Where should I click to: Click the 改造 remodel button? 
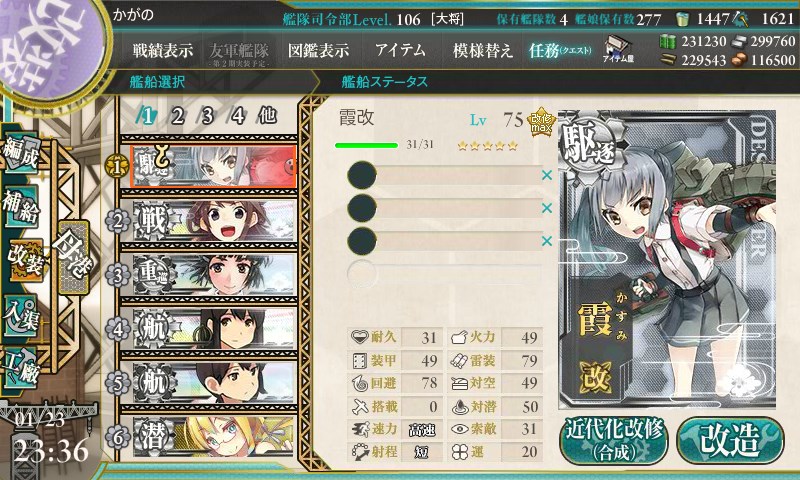730,441
